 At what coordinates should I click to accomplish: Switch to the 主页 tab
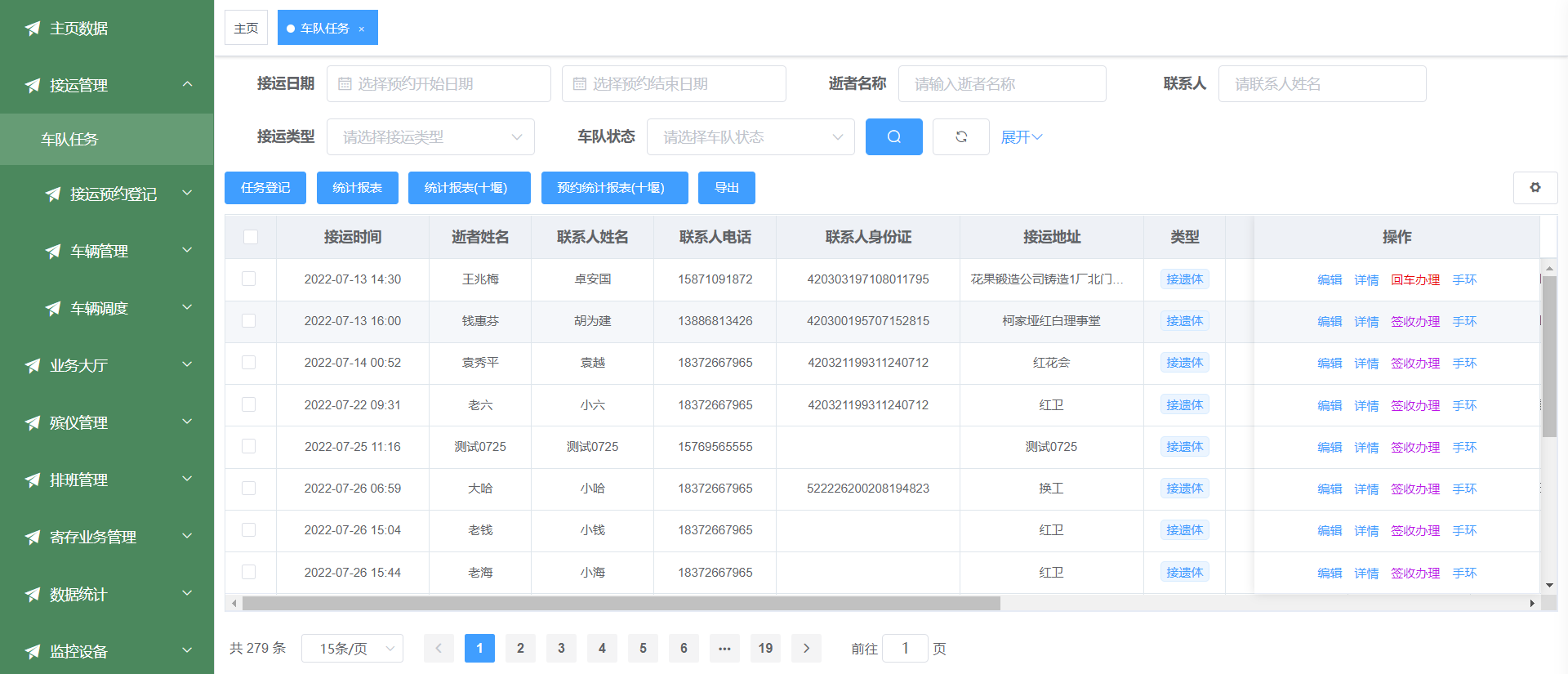pyautogui.click(x=246, y=29)
